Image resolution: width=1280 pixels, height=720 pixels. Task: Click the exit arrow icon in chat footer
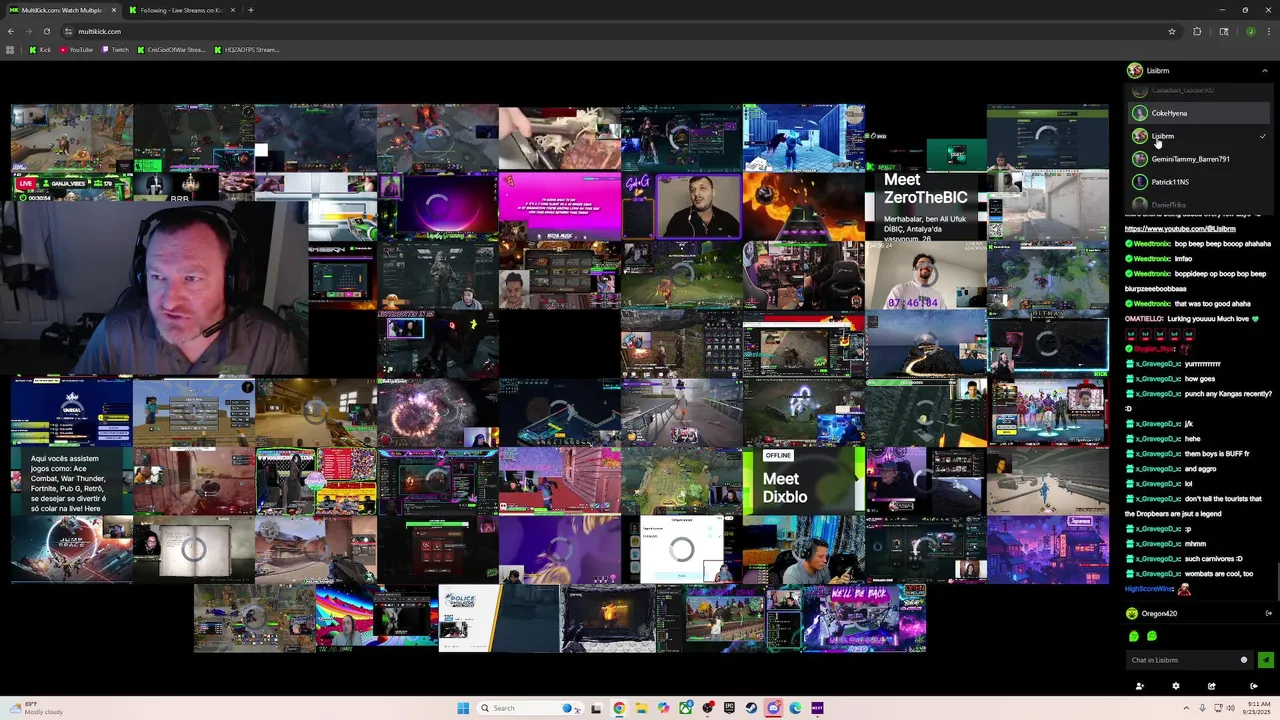(1253, 686)
